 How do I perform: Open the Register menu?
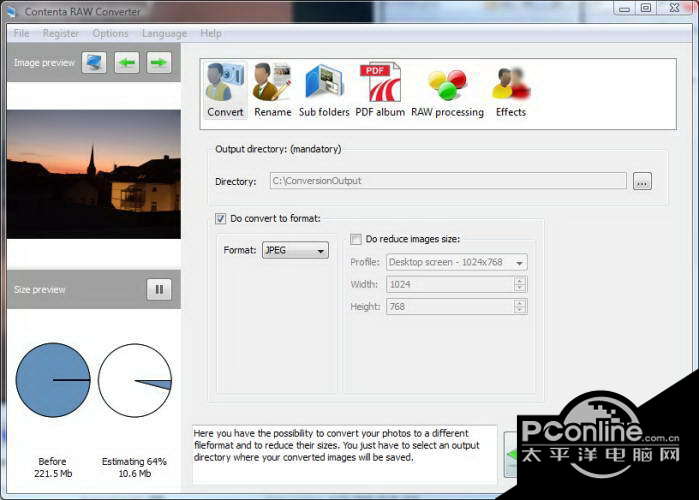point(61,33)
